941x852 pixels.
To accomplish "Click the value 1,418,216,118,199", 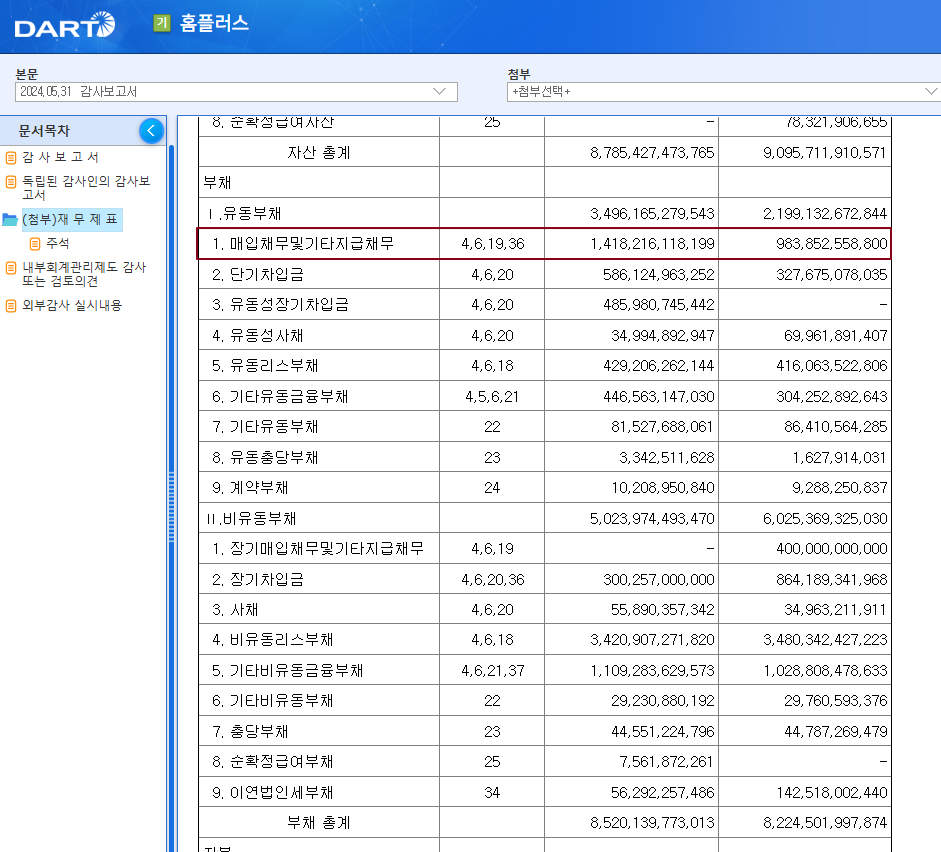I will 652,244.
